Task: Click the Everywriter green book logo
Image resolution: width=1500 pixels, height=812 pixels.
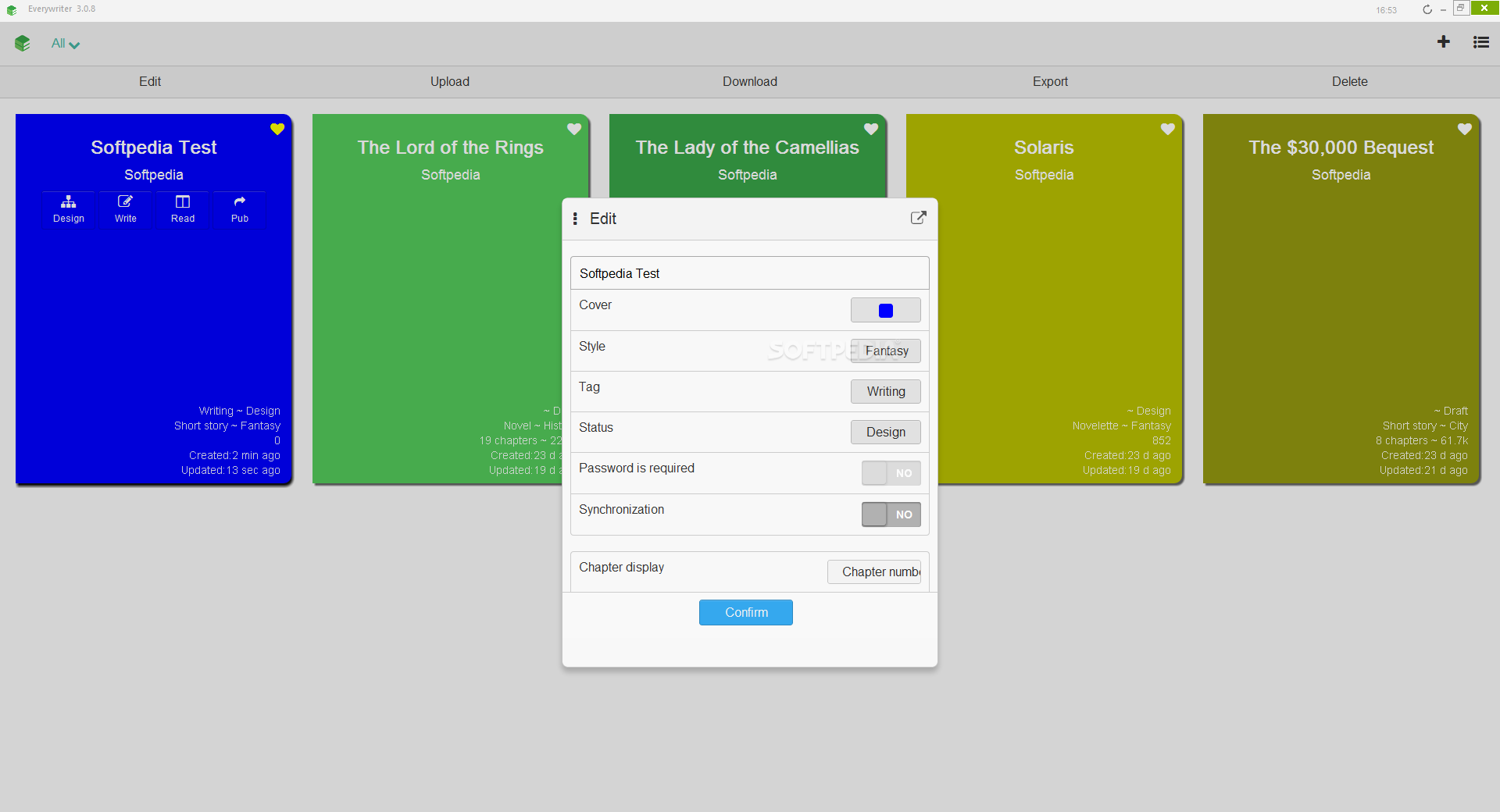Action: coord(22,44)
